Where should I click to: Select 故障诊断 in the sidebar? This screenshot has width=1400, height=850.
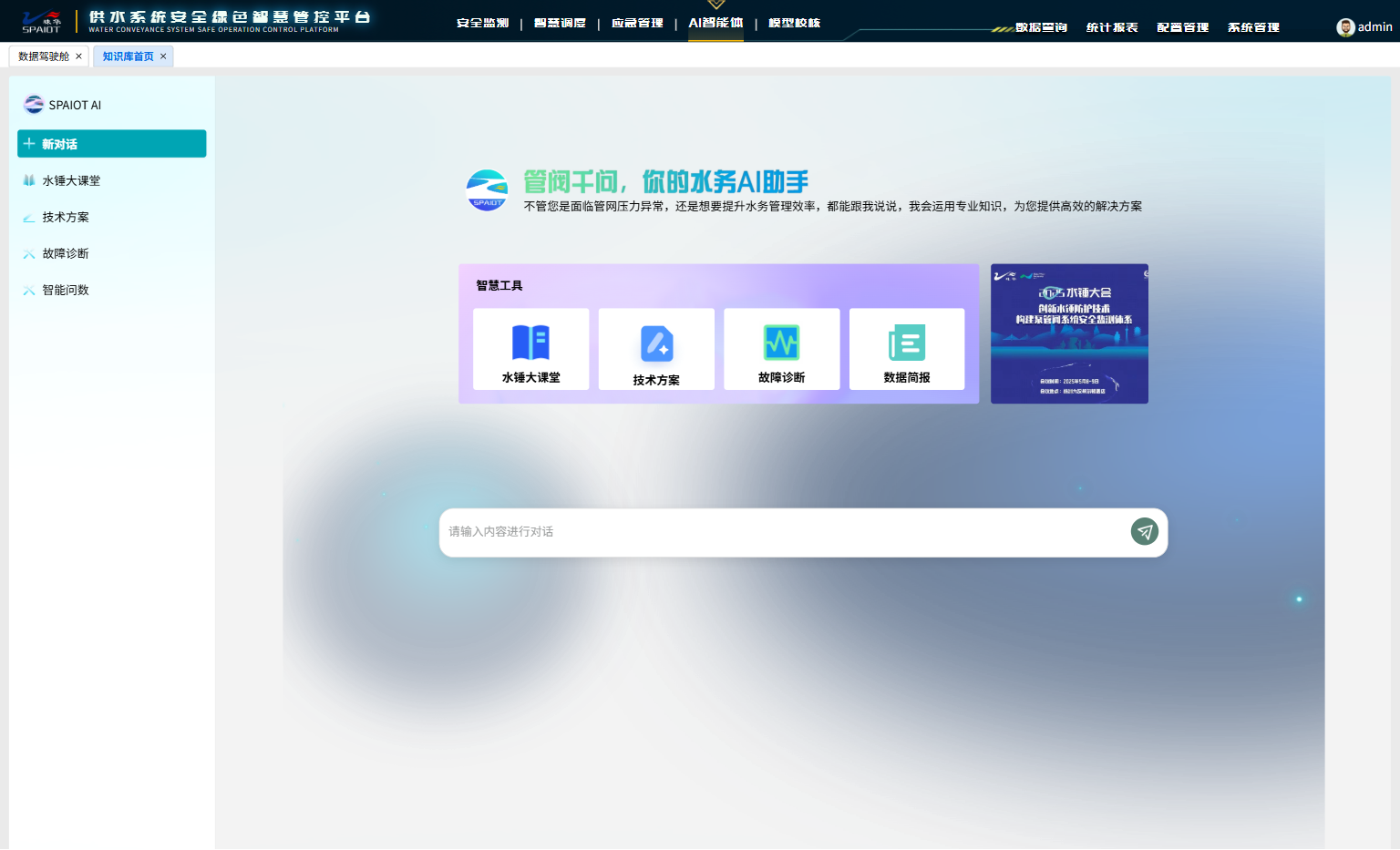click(66, 253)
